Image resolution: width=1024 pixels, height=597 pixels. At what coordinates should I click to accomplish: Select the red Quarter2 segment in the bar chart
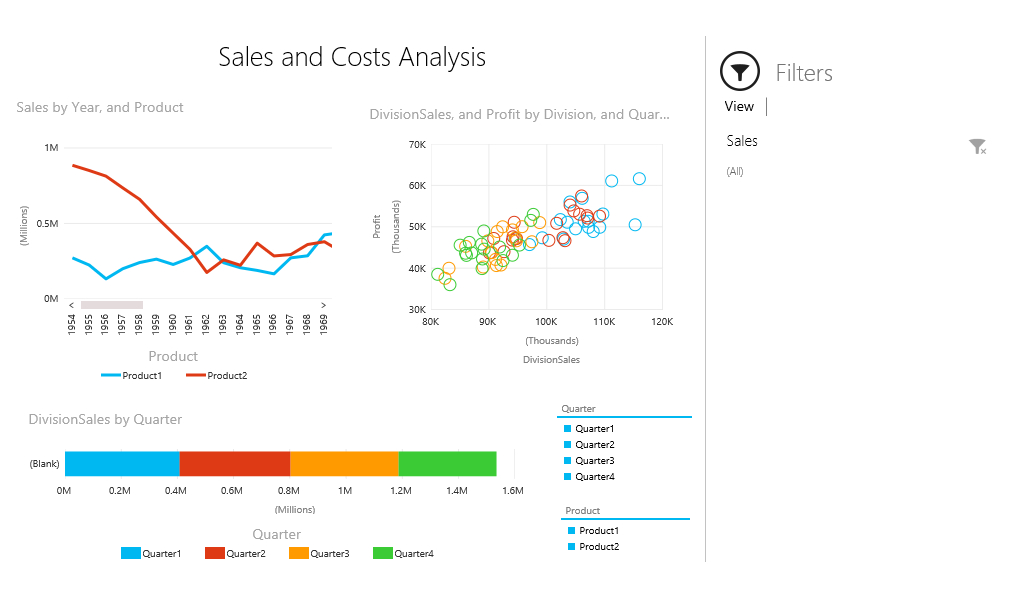click(x=235, y=464)
